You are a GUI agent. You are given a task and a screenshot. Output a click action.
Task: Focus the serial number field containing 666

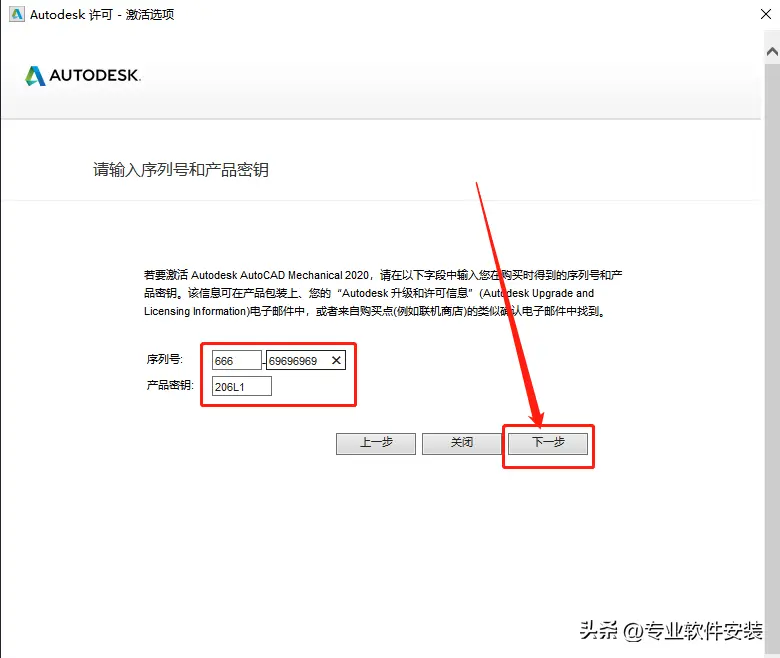(x=236, y=361)
